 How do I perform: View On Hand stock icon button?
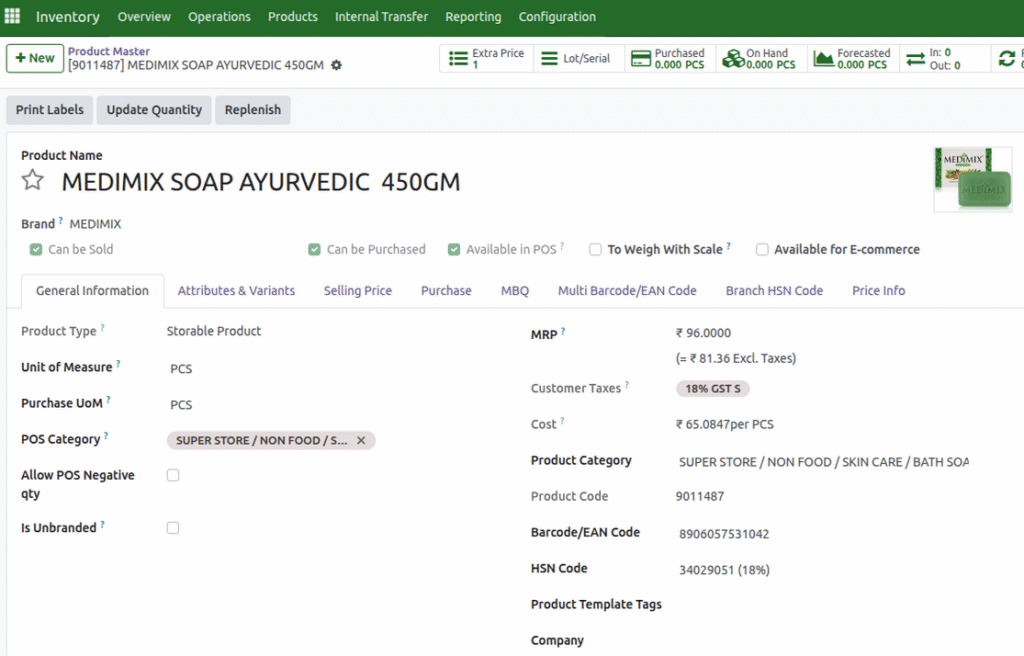pos(733,59)
